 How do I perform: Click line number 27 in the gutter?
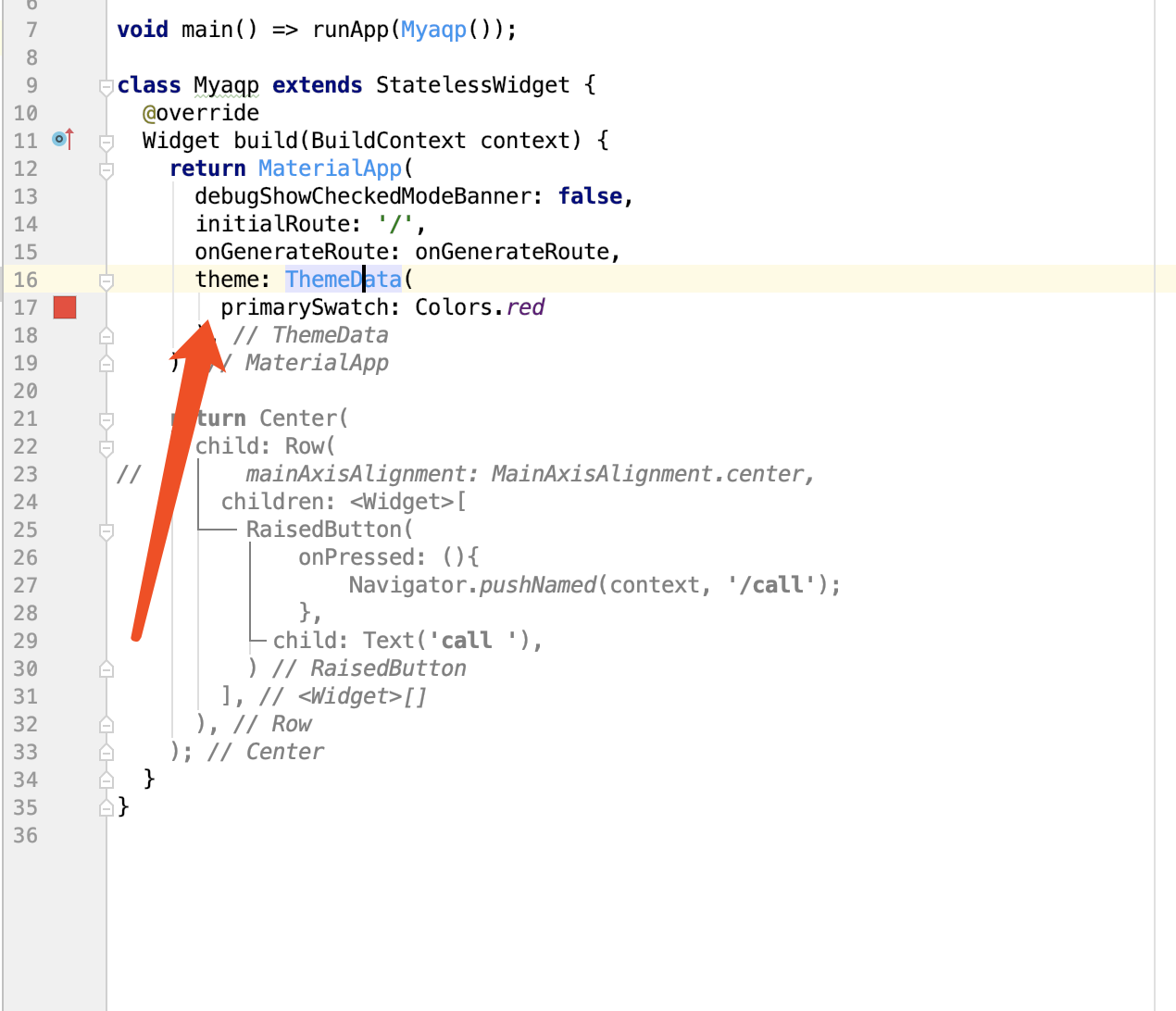pos(26,585)
